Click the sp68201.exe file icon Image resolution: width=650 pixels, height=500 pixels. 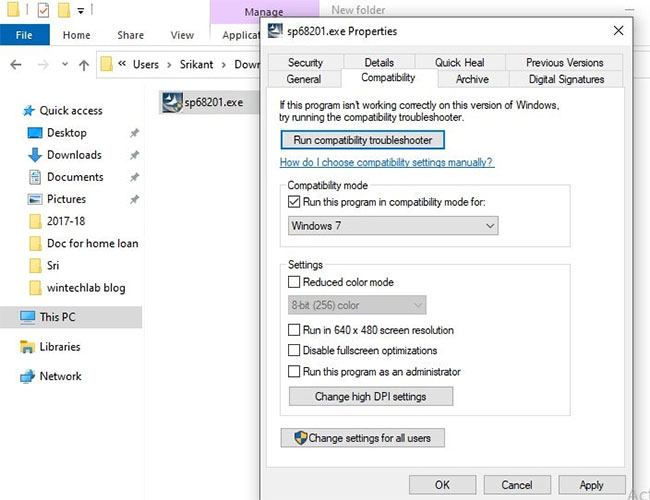point(170,102)
